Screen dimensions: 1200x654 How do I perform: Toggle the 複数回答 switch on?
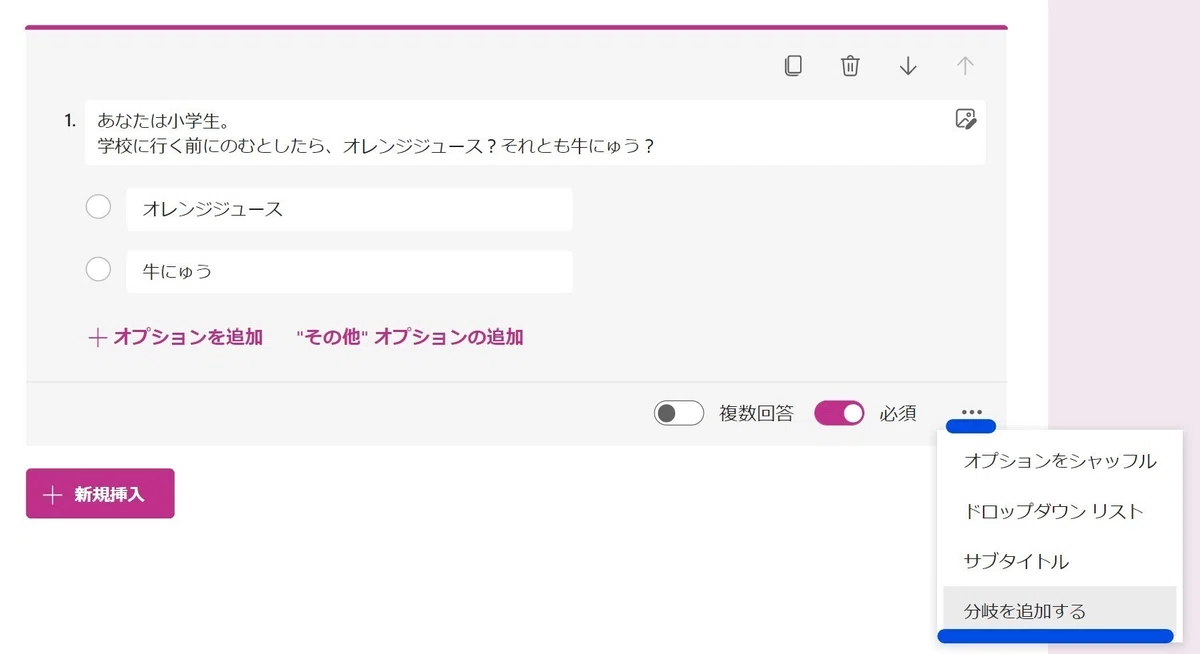[x=679, y=413]
